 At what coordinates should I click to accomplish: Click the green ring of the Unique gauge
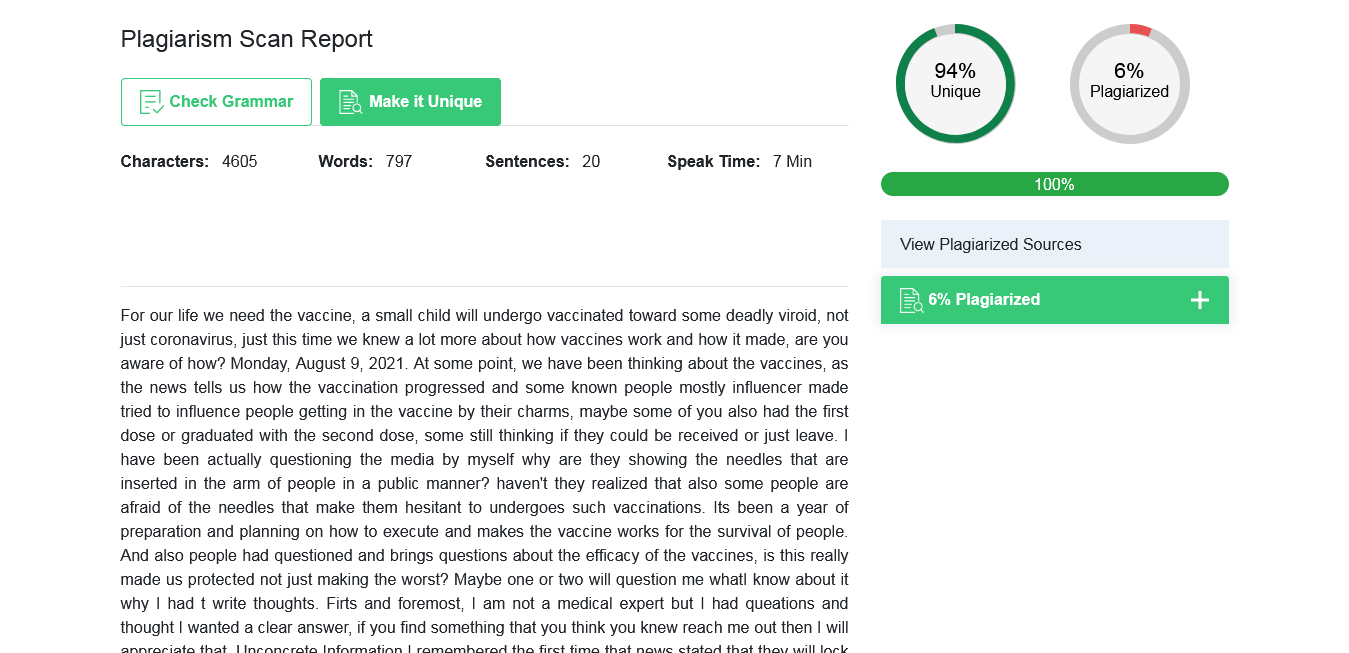(901, 84)
